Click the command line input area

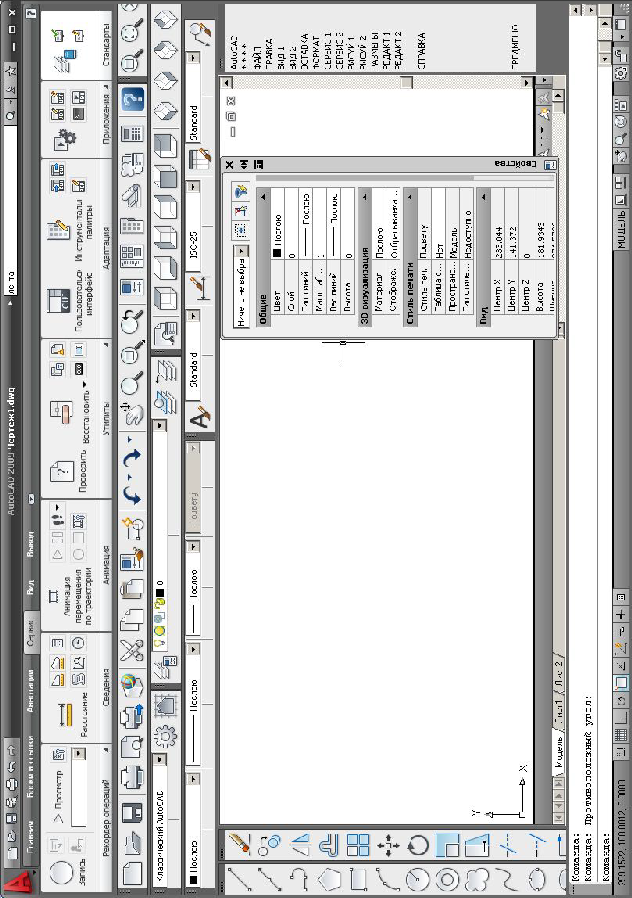point(606,500)
